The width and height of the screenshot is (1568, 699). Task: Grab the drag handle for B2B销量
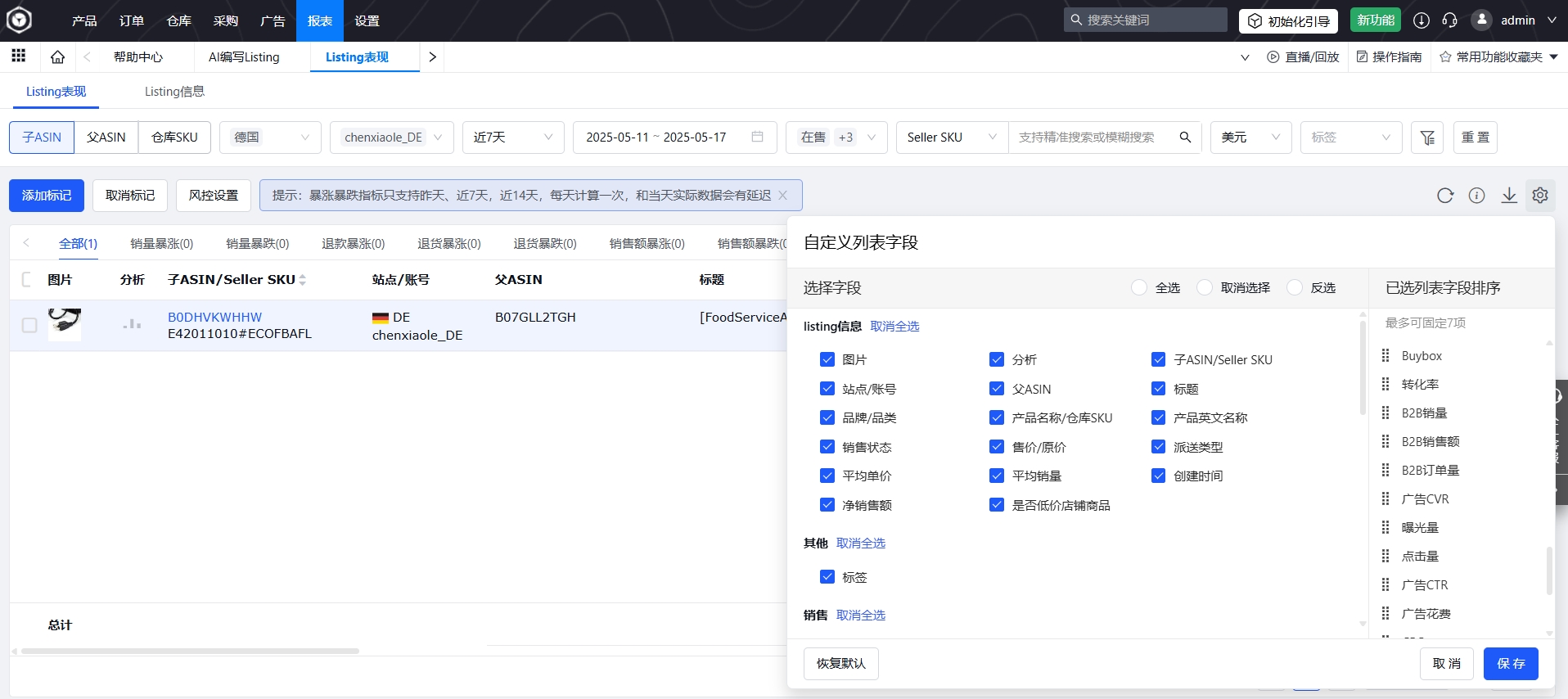point(1386,413)
